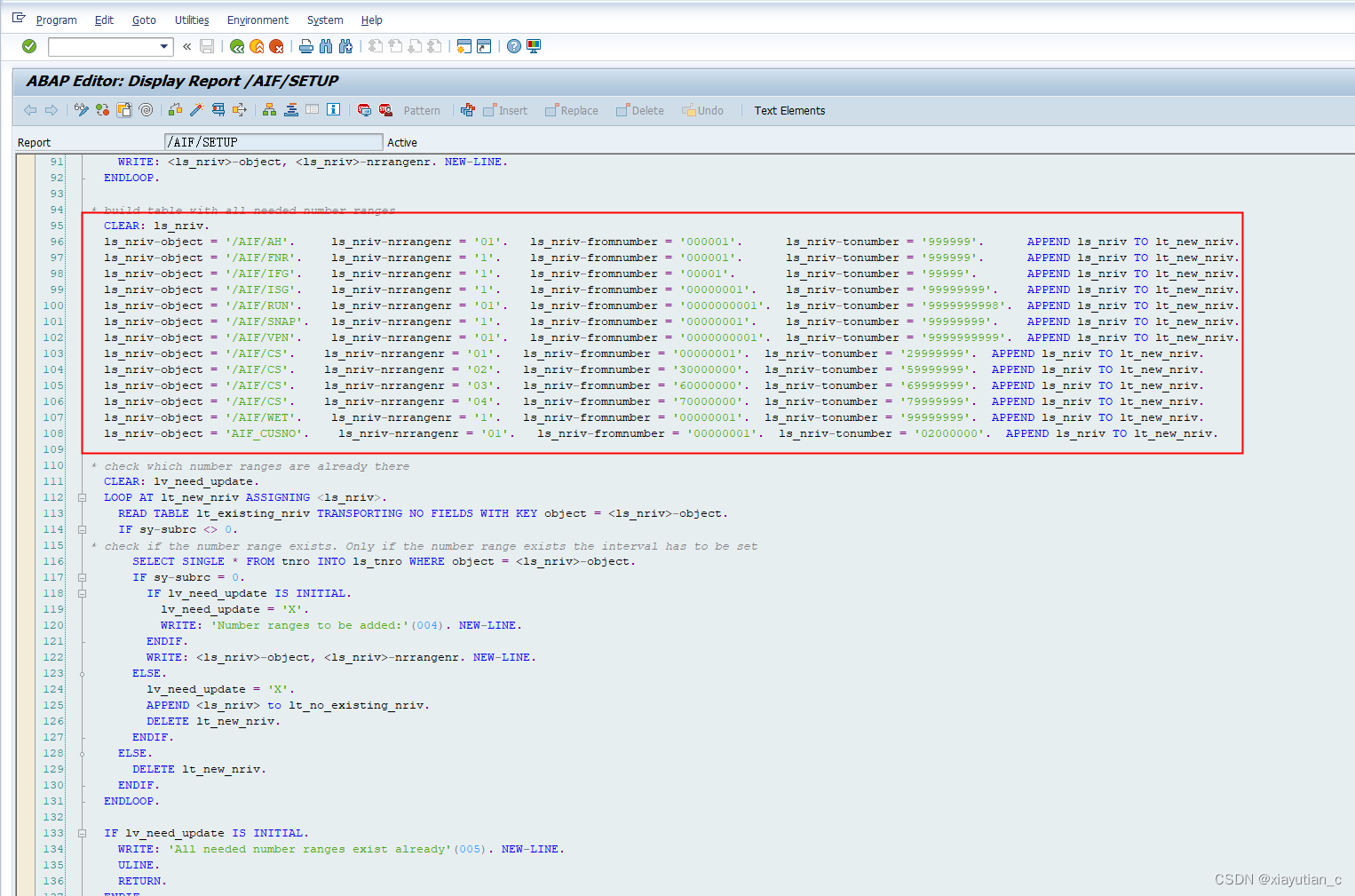Click the Continue green checkmark icon
Viewport: 1355px width, 896px height.
click(x=29, y=46)
